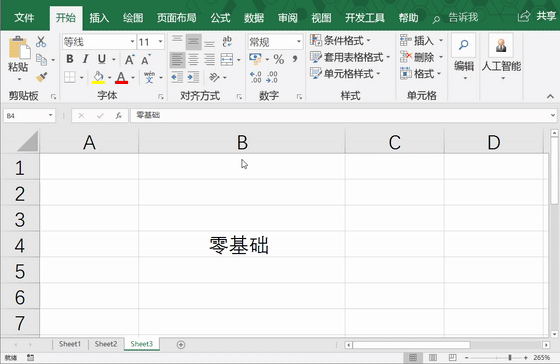The image size is (560, 364).
Task: Apply percent style
Action: (279, 59)
